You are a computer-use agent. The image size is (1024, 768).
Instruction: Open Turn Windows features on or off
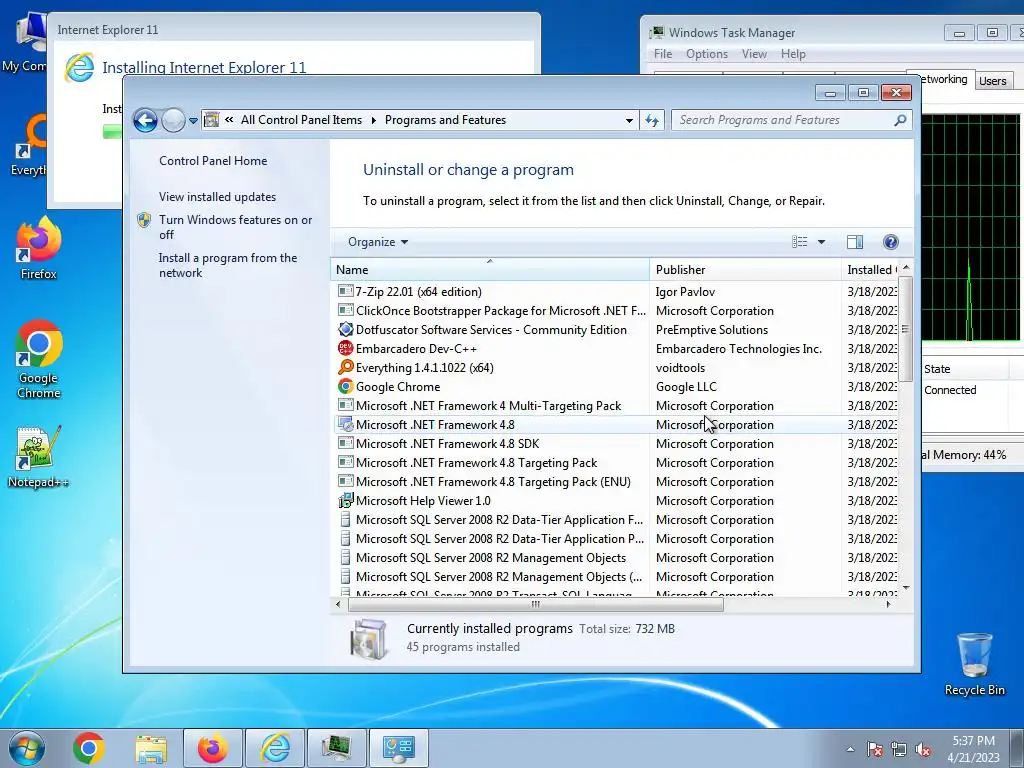pos(236,227)
